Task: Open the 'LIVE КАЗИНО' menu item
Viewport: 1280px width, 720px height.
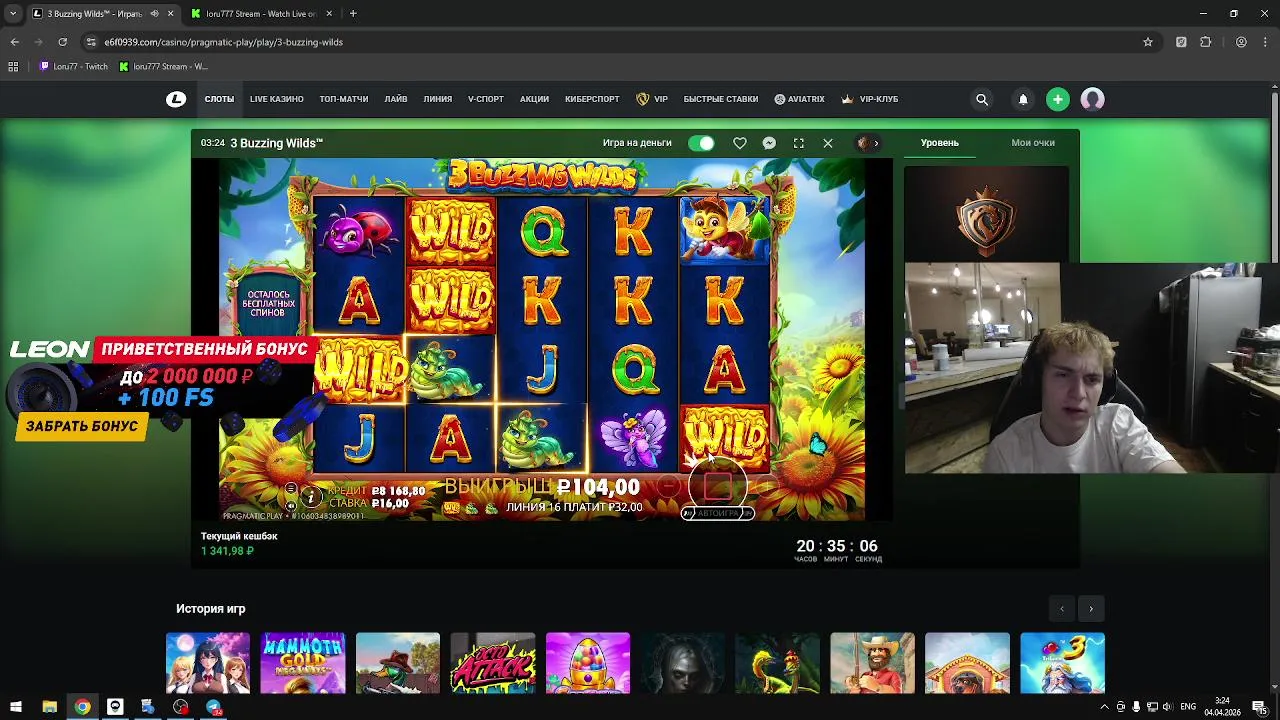Action: tap(277, 99)
